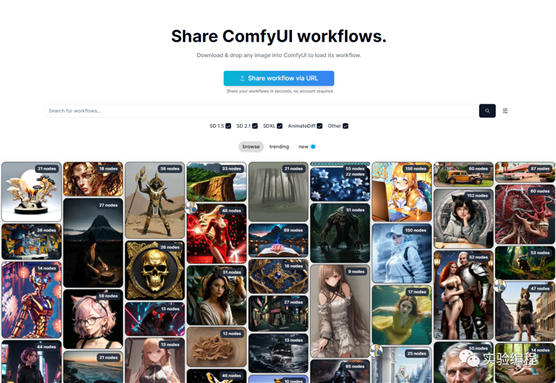
Task: Click the upload icon in Share workflow button
Action: [x=242, y=78]
